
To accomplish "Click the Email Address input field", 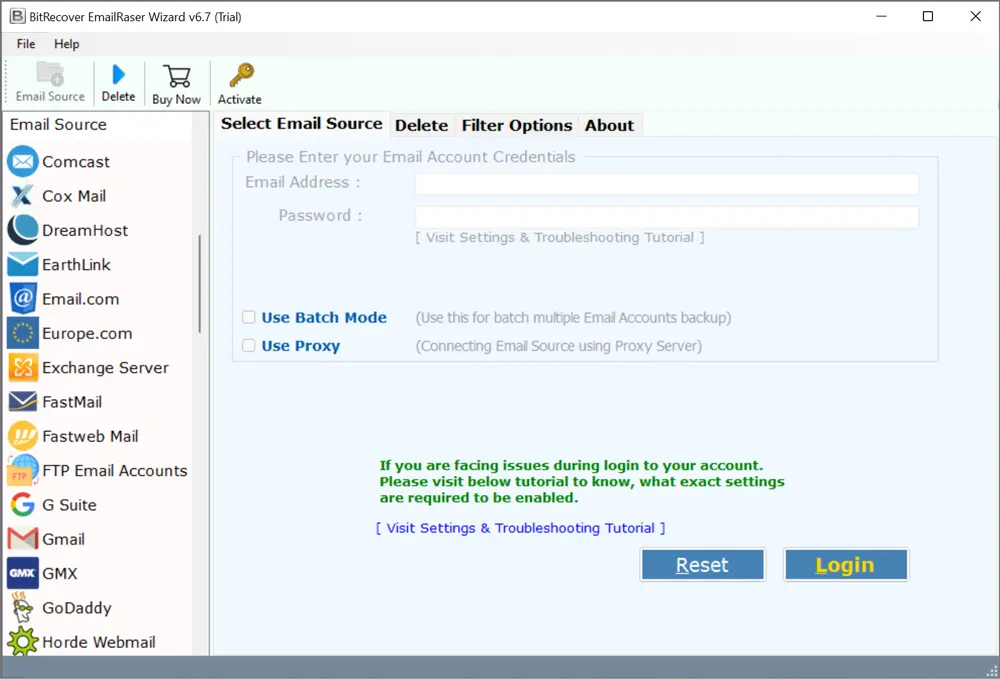I will click(x=666, y=184).
